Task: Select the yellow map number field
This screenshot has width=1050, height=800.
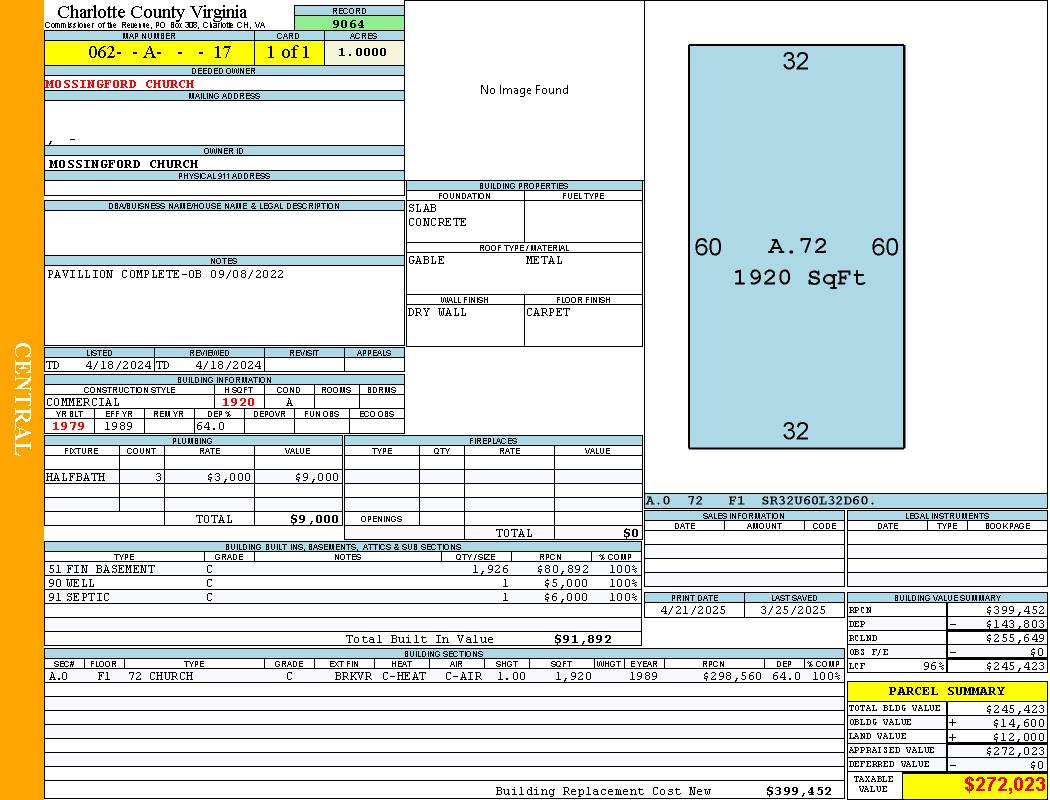Action: click(x=149, y=52)
